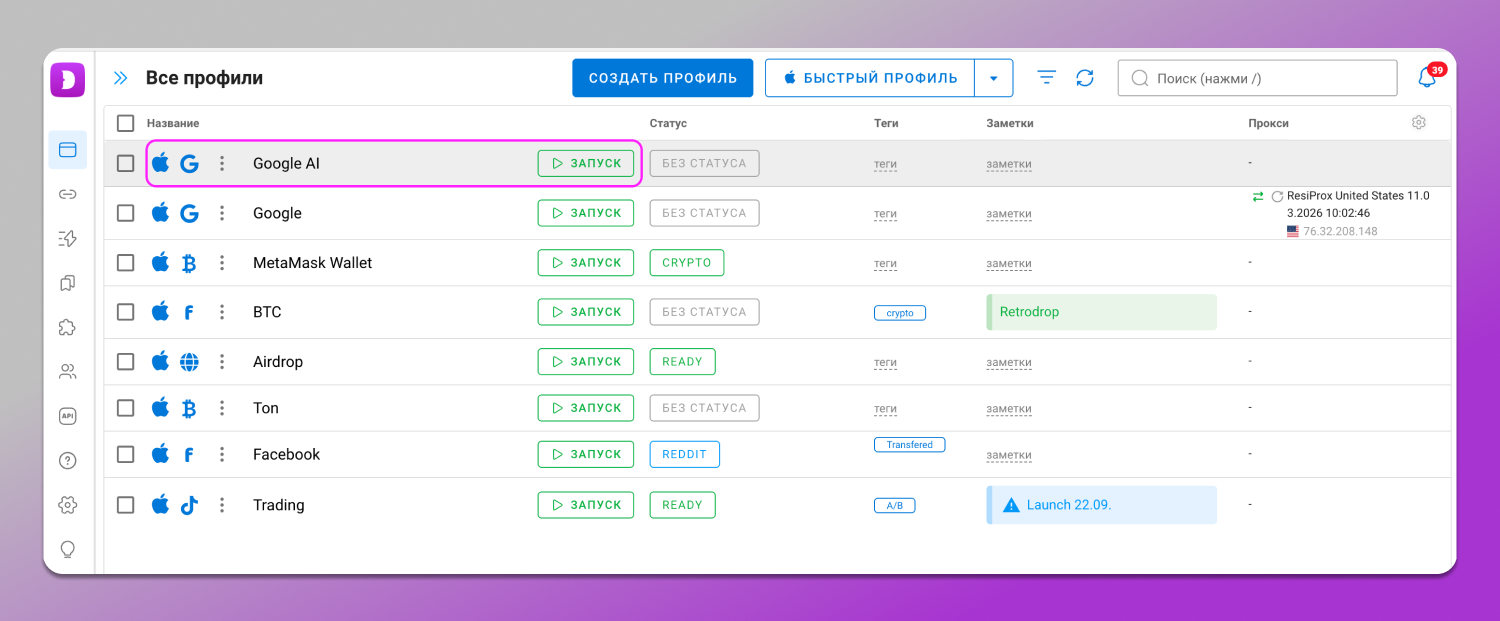Viewport: 1500px width, 621px height.
Task: Expand sidebar with double chevron icon
Action: click(x=121, y=78)
